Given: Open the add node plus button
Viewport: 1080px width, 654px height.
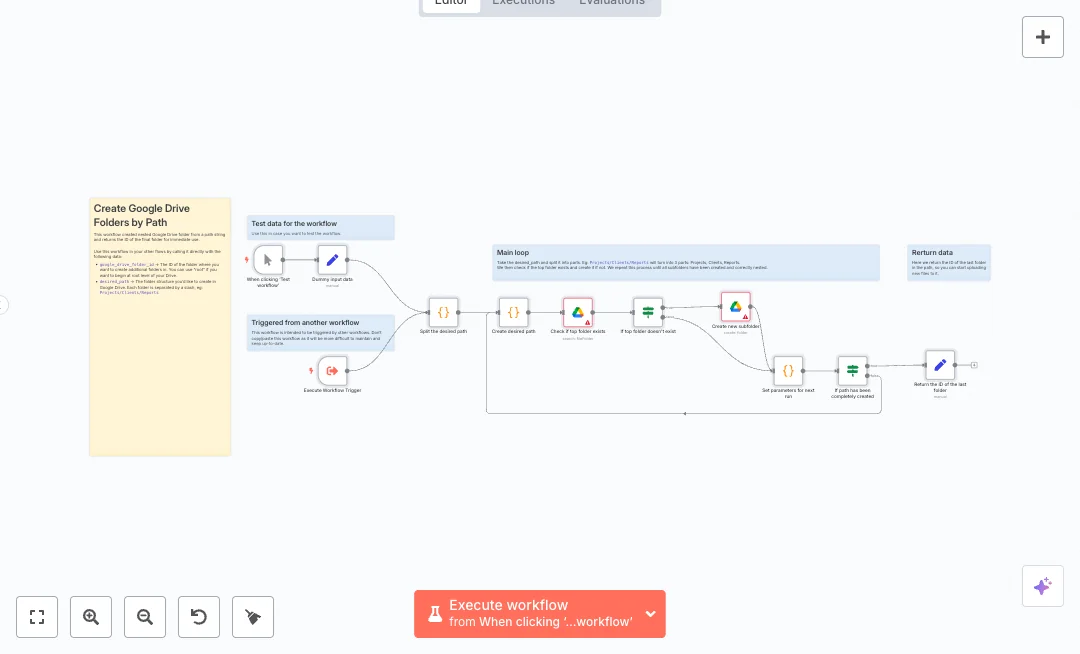Looking at the screenshot, I should coord(1042,37).
